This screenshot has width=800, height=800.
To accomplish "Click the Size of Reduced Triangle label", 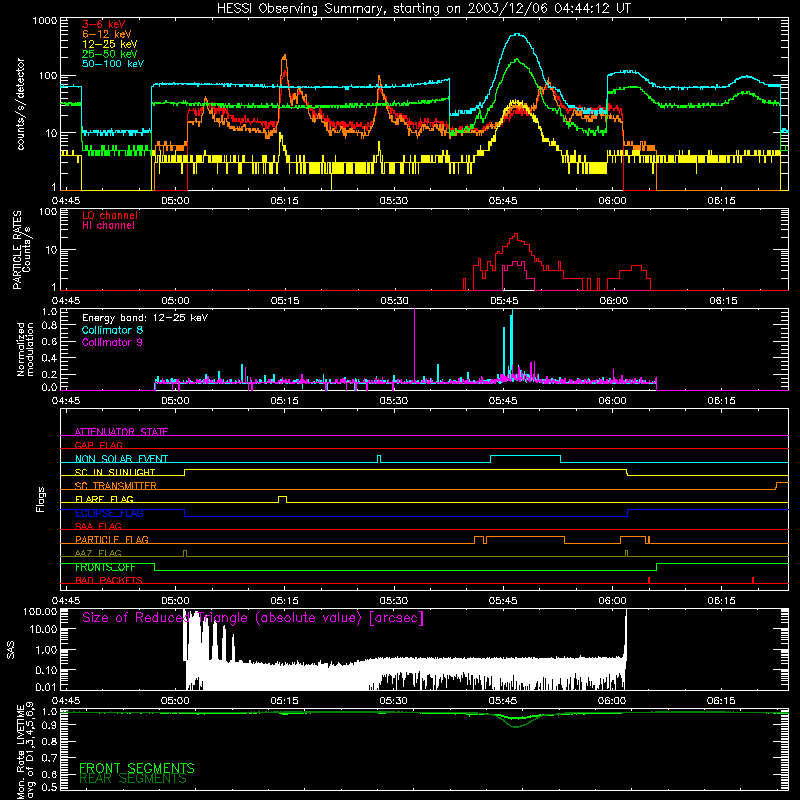I will [253, 618].
